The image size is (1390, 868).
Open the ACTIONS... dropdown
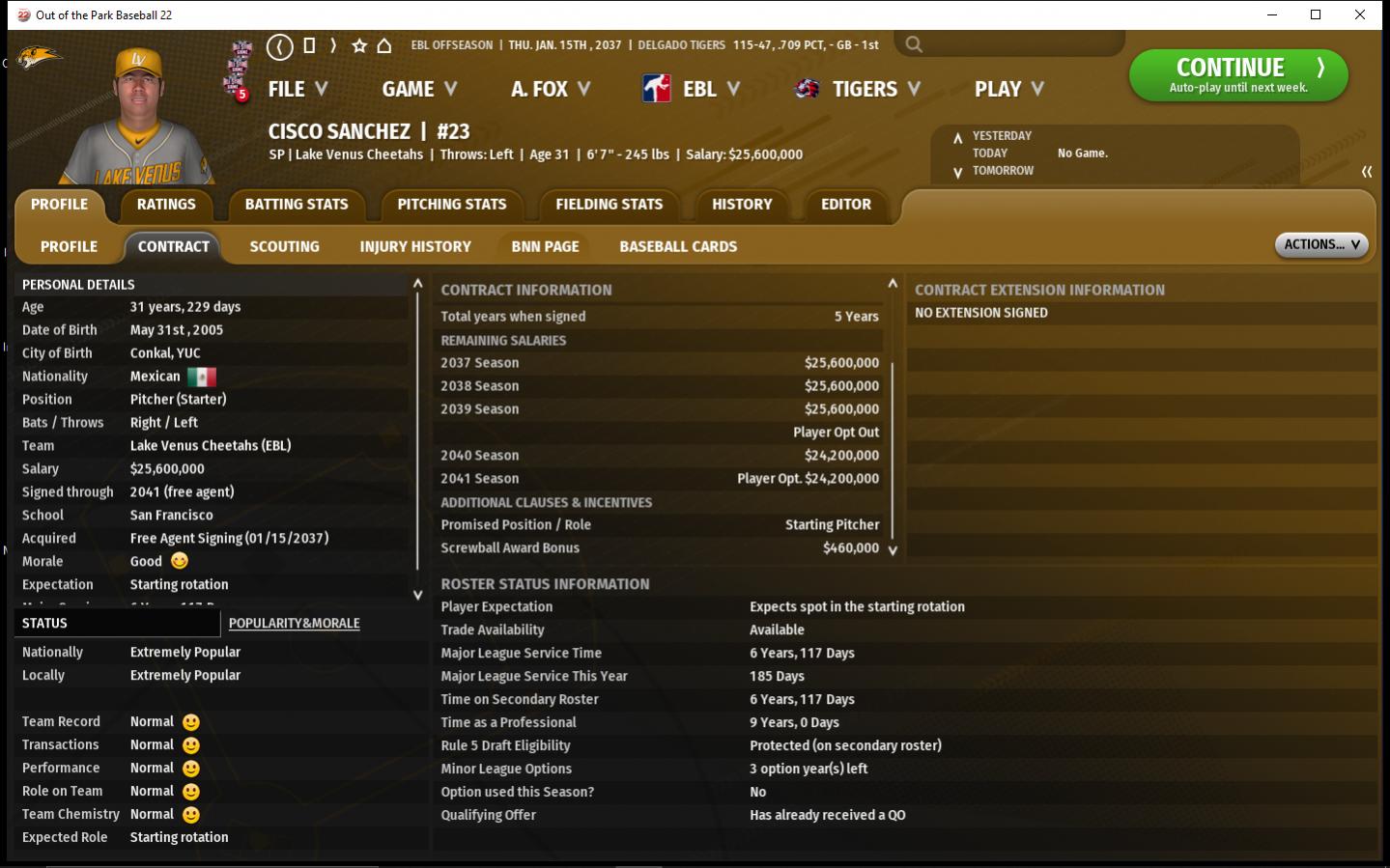[1321, 245]
